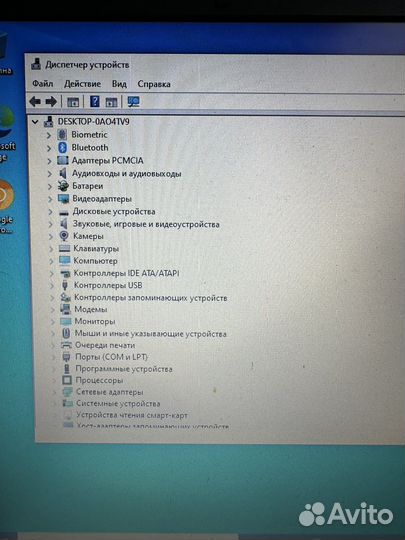Select Устройства чтения смарт-карт row
405x540 pixels.
[132, 415]
